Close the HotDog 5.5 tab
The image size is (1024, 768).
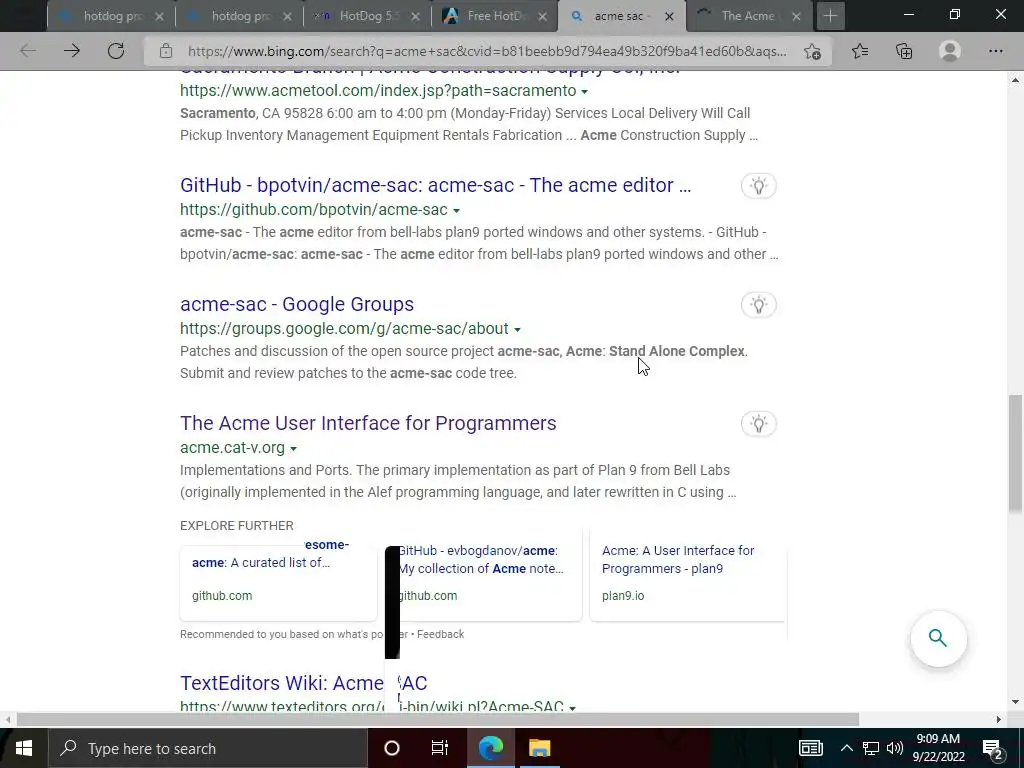[415, 17]
